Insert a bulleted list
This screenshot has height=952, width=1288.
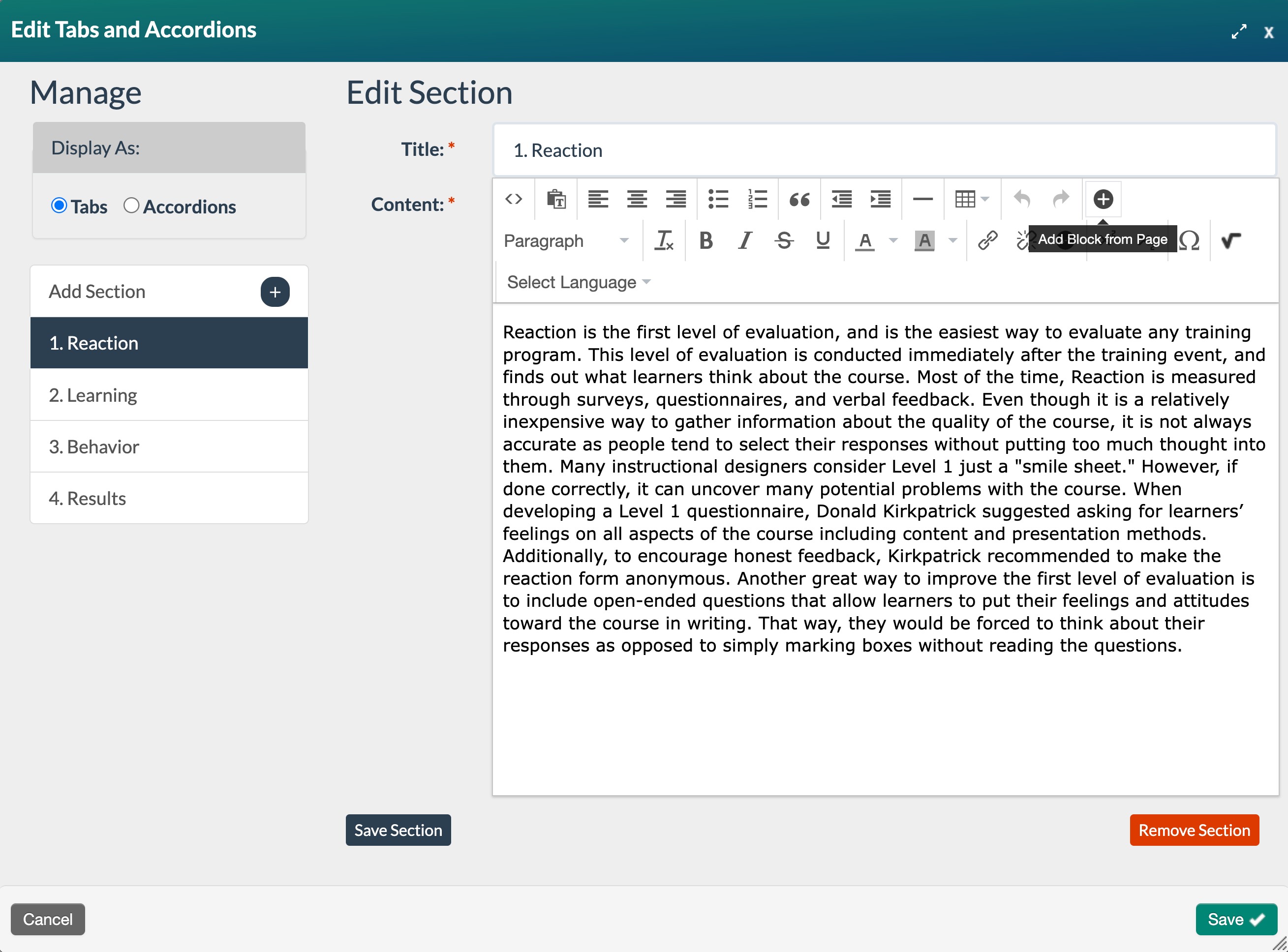tap(718, 199)
